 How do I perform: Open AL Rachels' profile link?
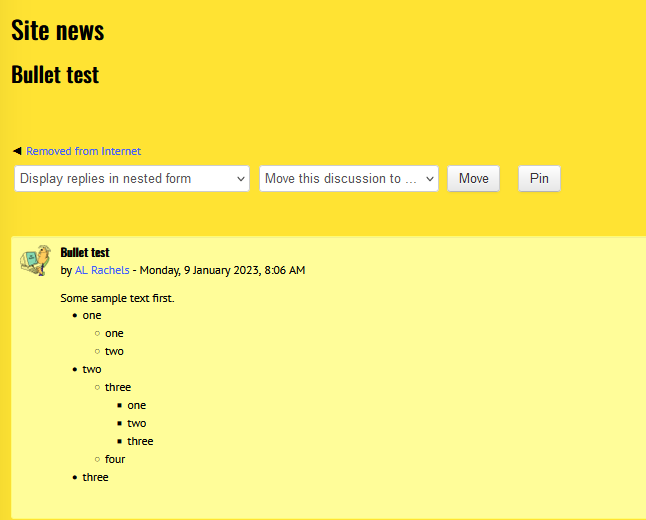click(102, 270)
